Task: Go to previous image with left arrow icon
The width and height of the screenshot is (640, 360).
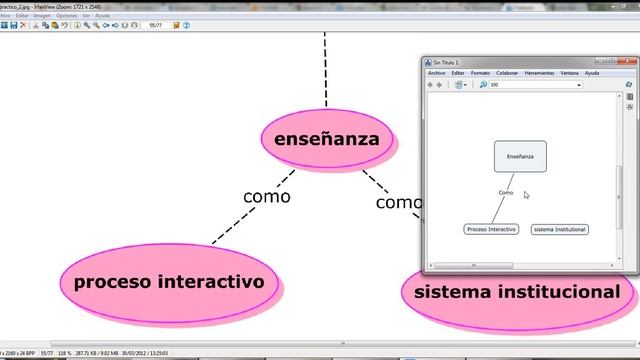Action: tap(106, 25)
